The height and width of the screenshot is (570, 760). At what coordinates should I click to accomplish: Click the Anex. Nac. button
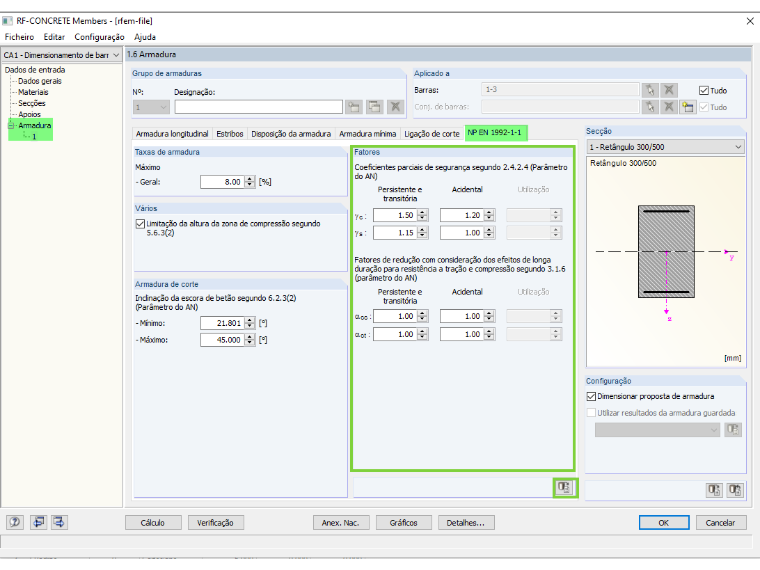341,522
